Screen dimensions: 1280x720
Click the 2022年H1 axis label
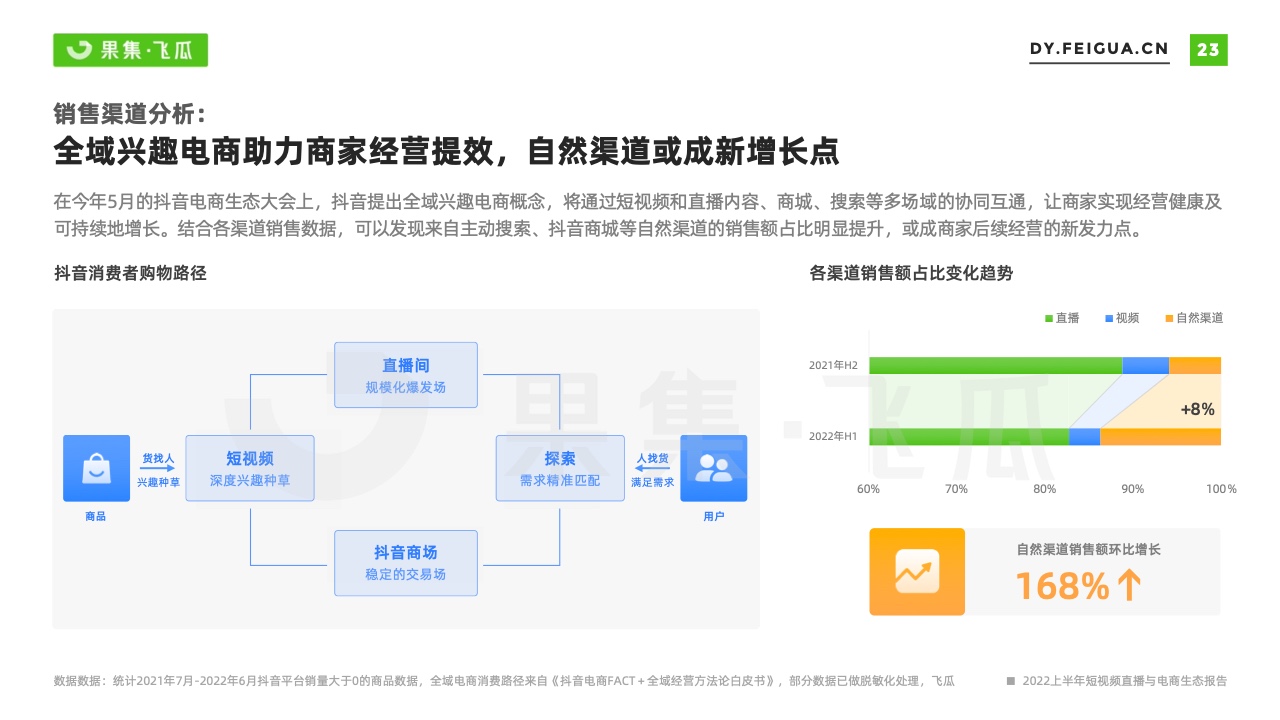834,436
